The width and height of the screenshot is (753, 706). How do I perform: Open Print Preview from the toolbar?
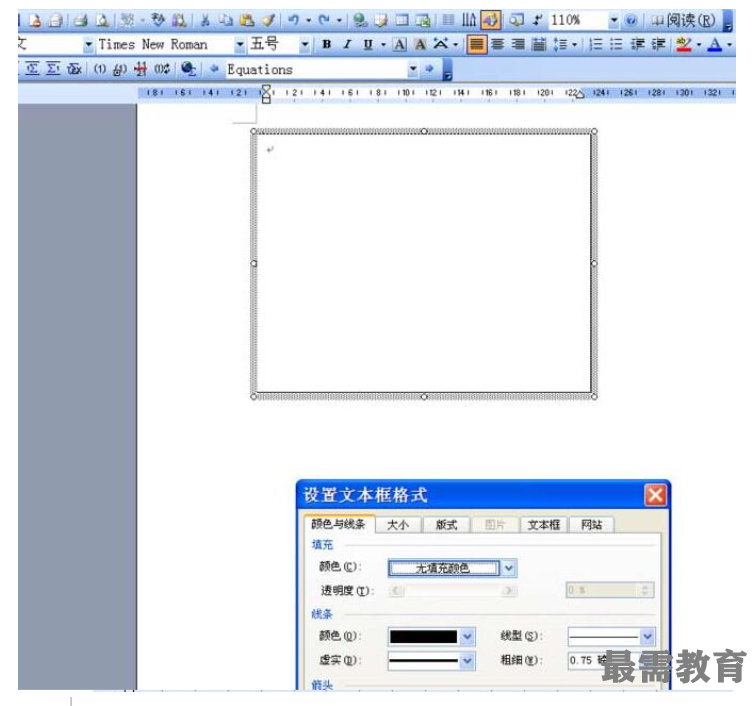pyautogui.click(x=102, y=20)
